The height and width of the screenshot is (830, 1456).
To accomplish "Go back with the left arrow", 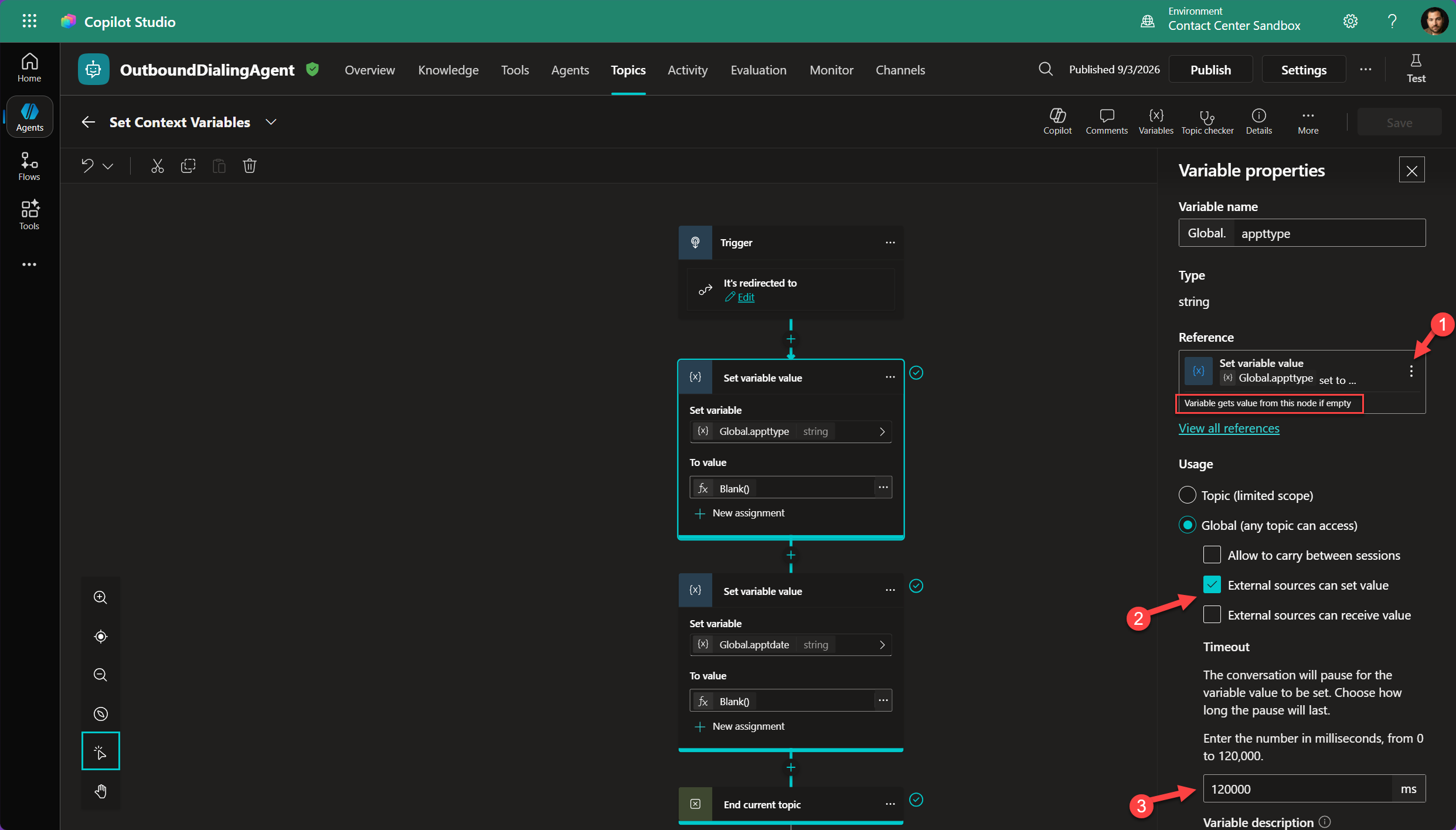I will [x=89, y=122].
